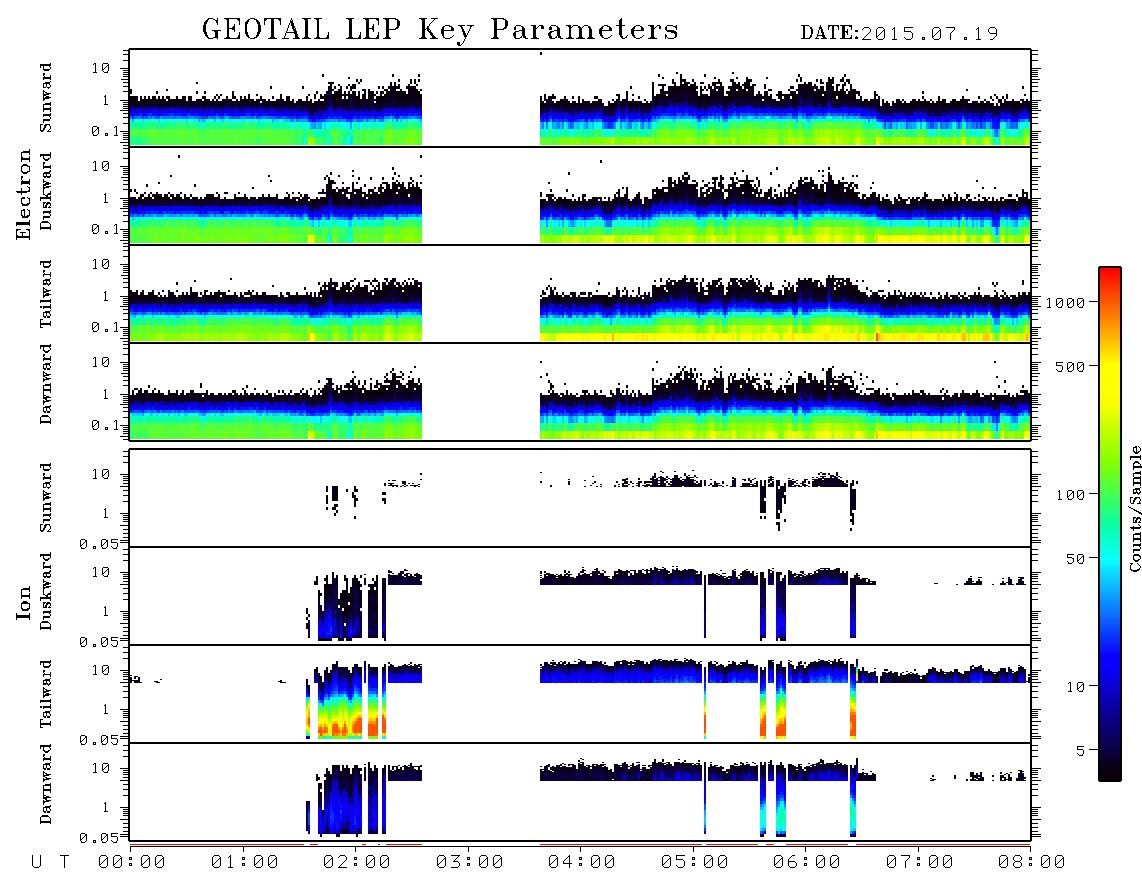Click the "1" energy tick of Electron Duskward panel
The width and height of the screenshot is (1142, 880).
(106, 199)
